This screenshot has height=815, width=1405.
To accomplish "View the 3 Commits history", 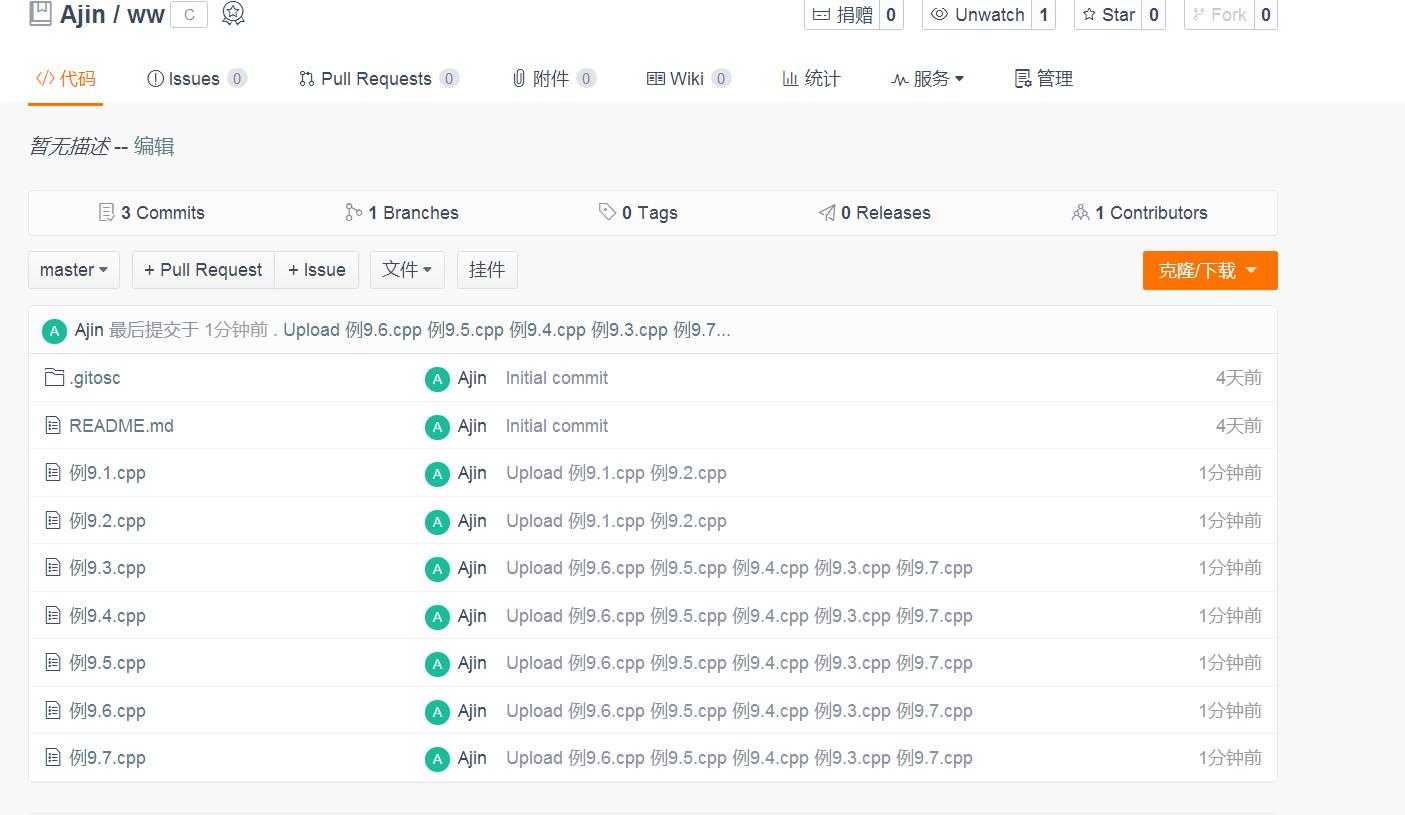I will [x=151, y=212].
